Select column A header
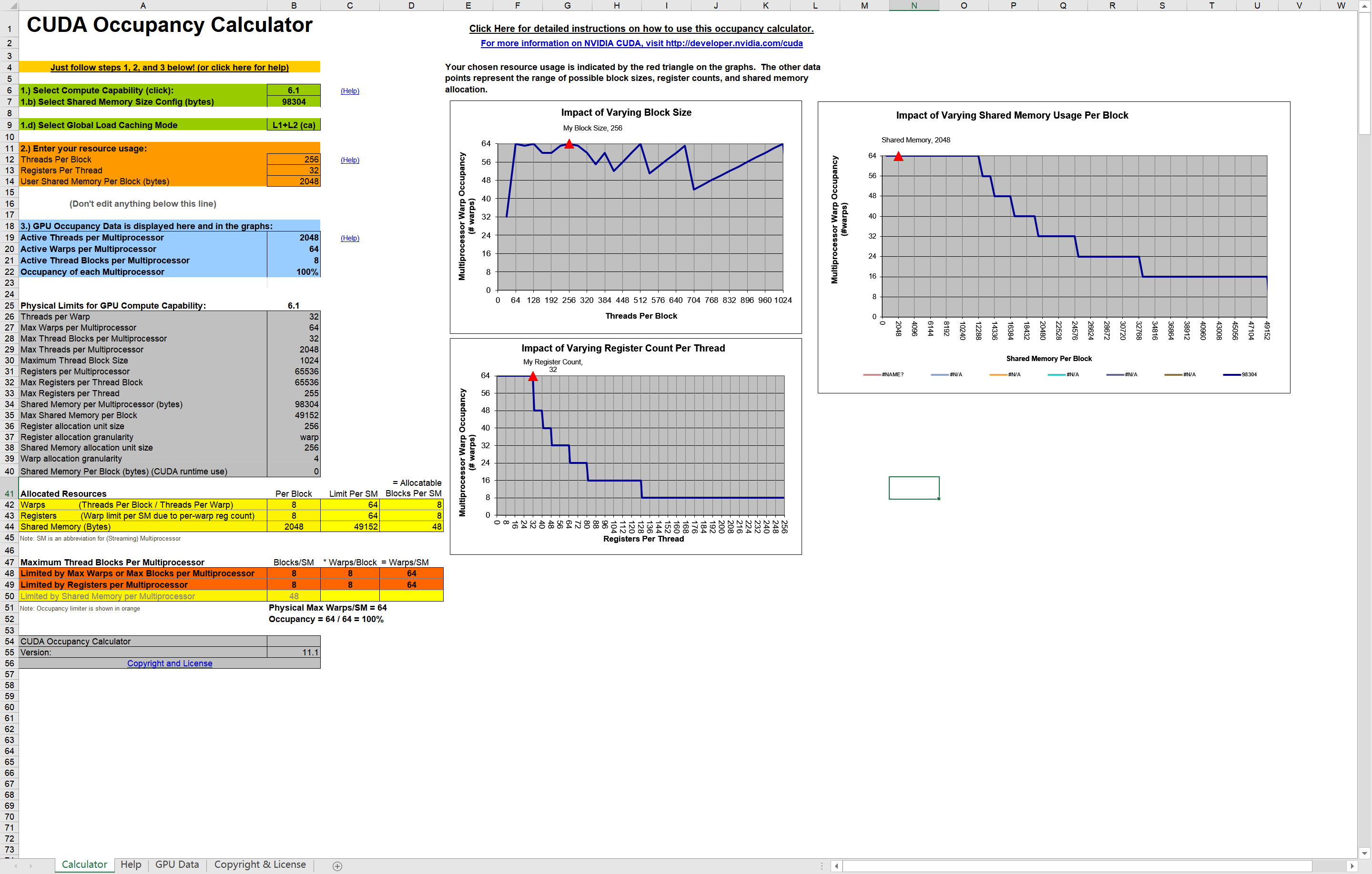Viewport: 1372px width, 874px height. coord(143,5)
